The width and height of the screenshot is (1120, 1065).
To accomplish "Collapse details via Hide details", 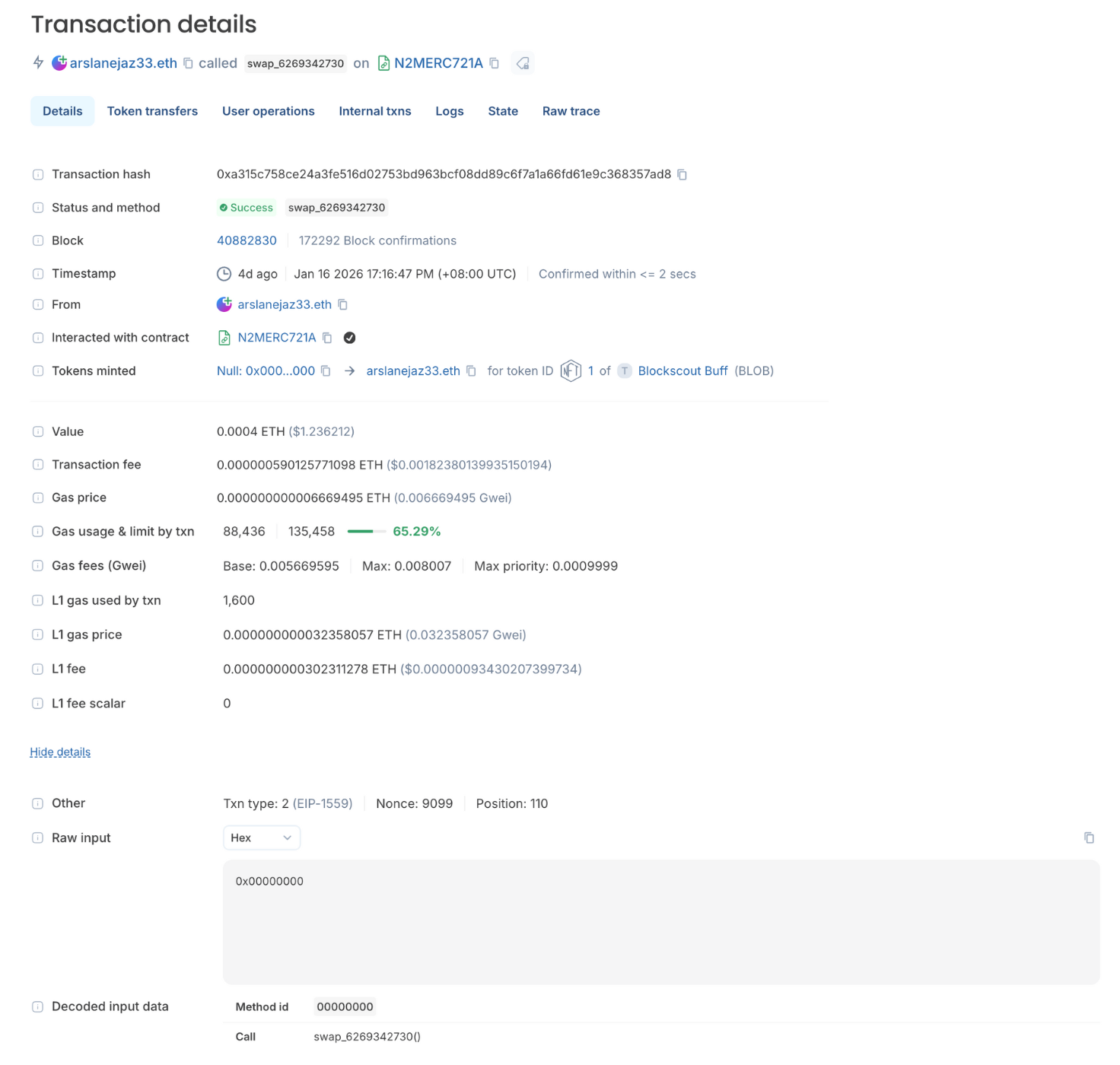I will pyautogui.click(x=59, y=752).
